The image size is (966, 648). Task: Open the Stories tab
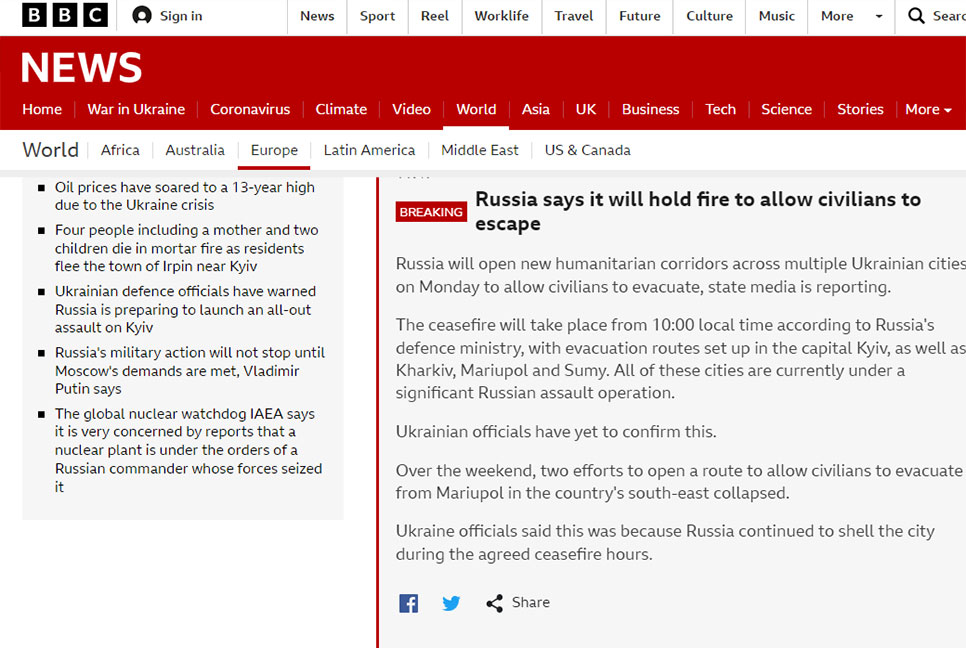click(x=860, y=110)
